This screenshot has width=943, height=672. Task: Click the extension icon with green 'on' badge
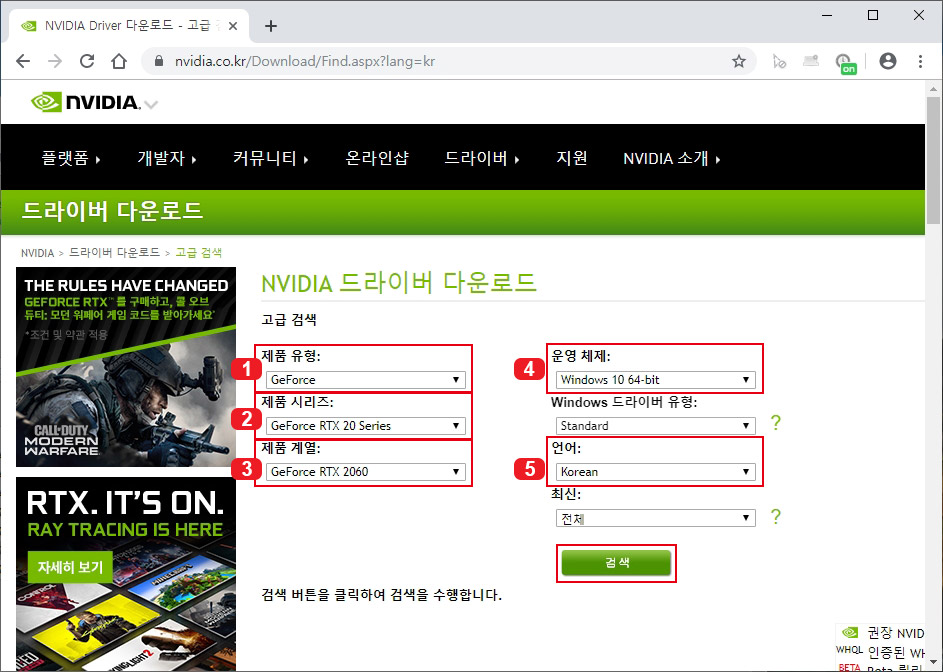pos(844,63)
